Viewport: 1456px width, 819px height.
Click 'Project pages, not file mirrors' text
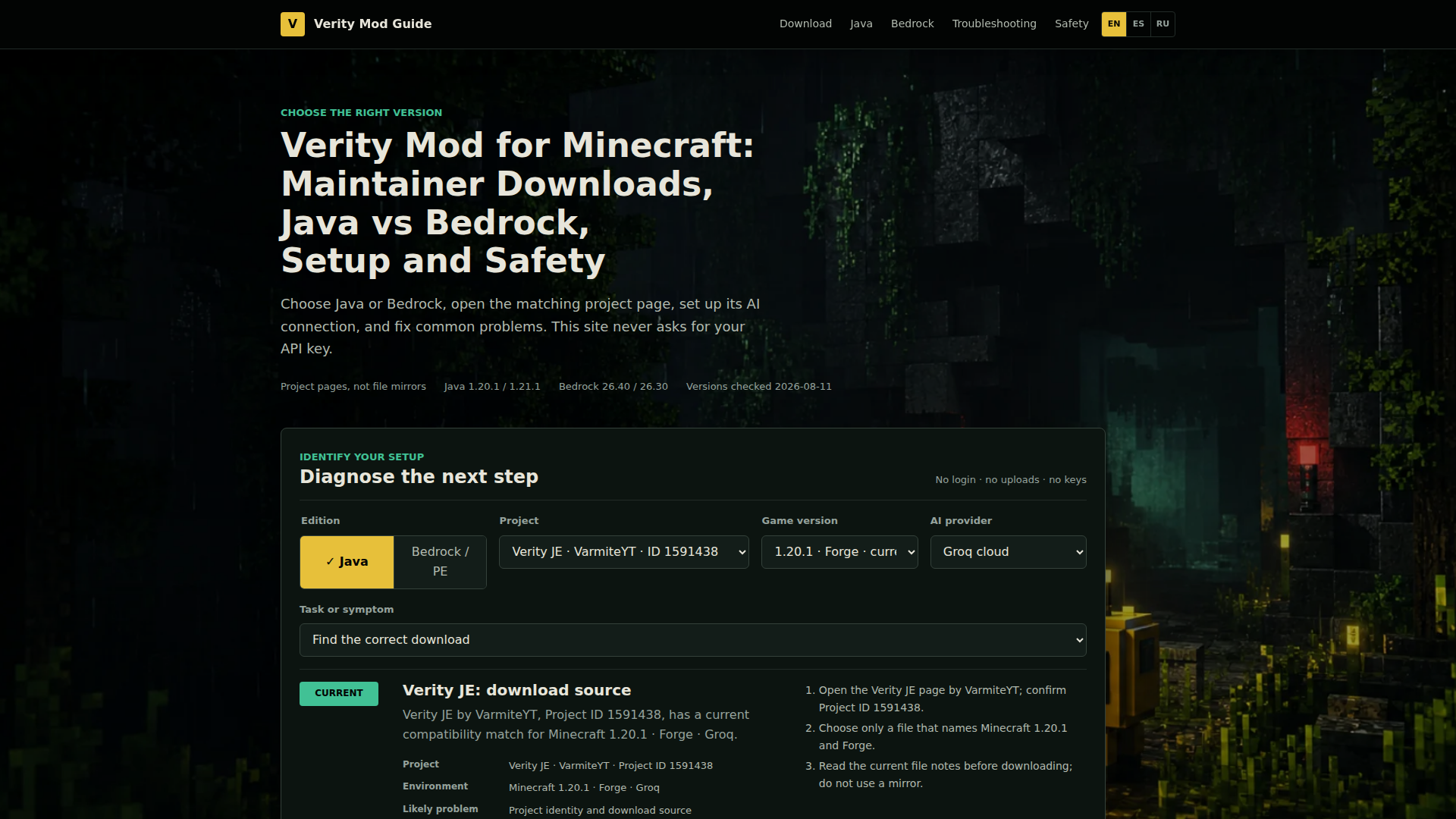point(353,387)
